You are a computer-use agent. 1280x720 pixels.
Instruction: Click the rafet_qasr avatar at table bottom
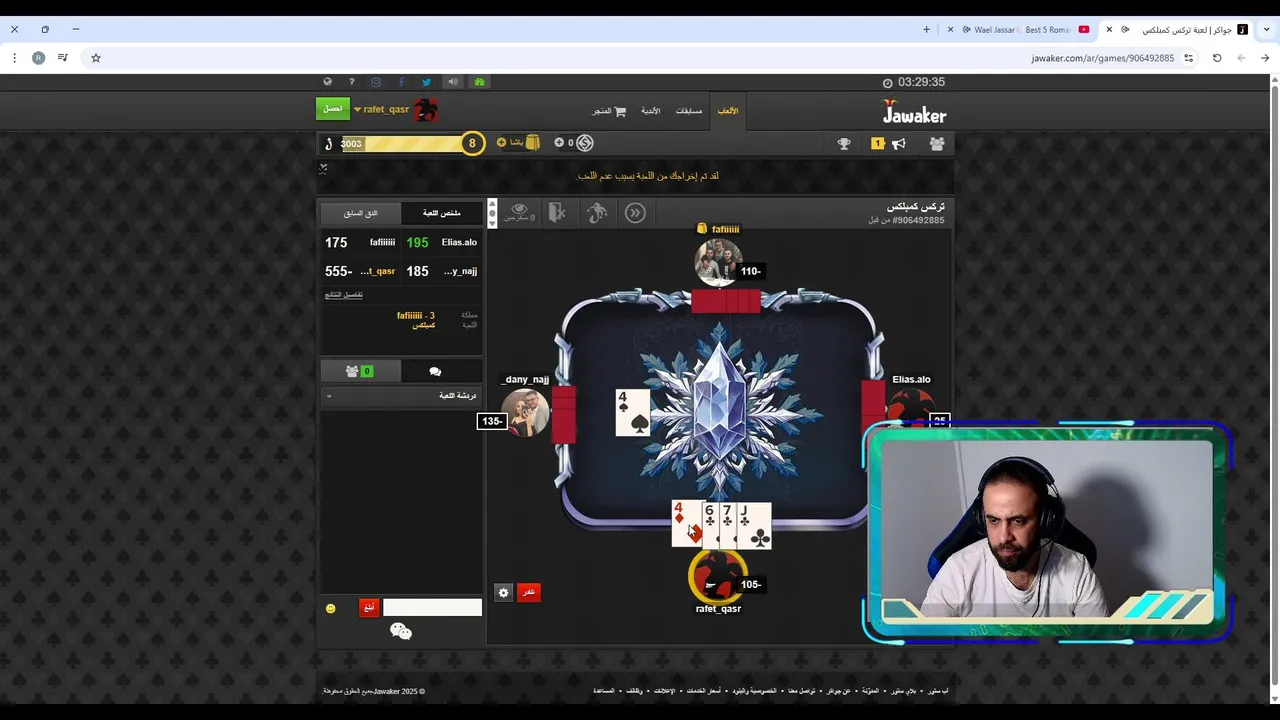716,577
